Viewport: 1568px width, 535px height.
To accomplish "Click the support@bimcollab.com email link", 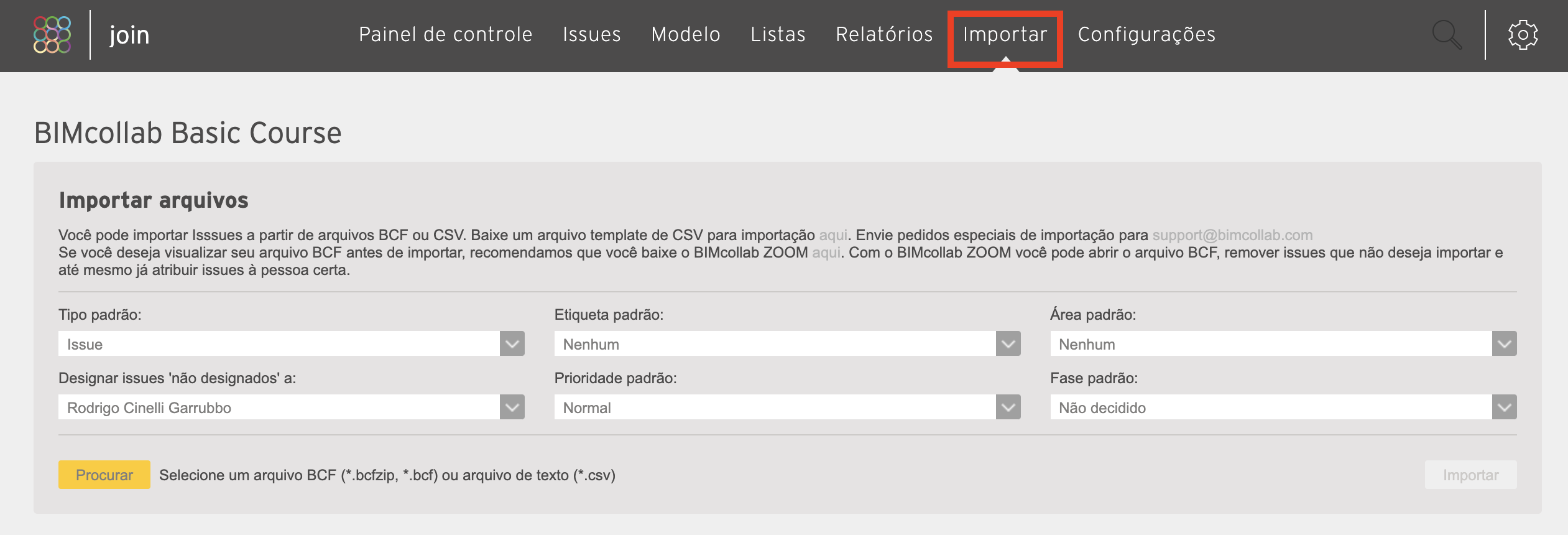I will click(1232, 235).
